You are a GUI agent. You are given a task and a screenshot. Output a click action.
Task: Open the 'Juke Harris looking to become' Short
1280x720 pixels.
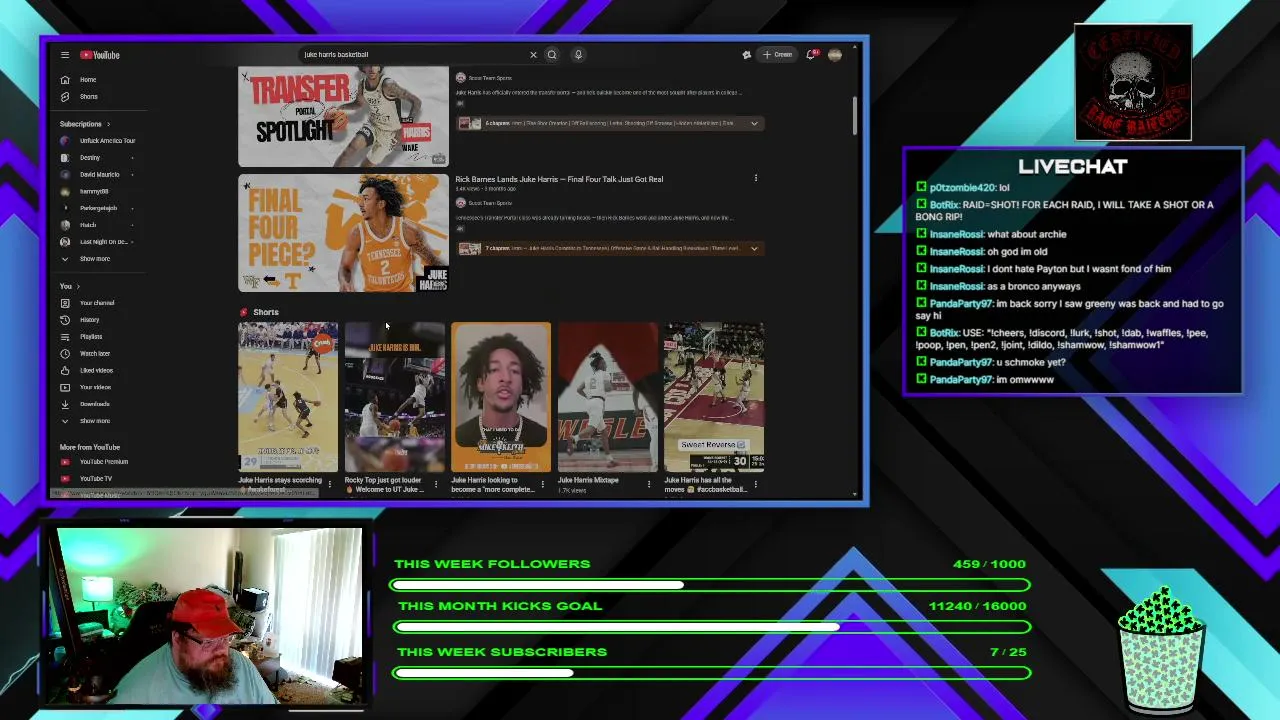click(x=501, y=397)
